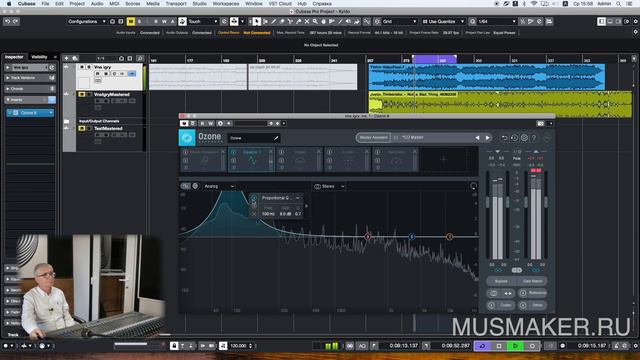Search tracks in the track list
Image resolution: width=640 pixels, height=360 pixels.
(140, 58)
